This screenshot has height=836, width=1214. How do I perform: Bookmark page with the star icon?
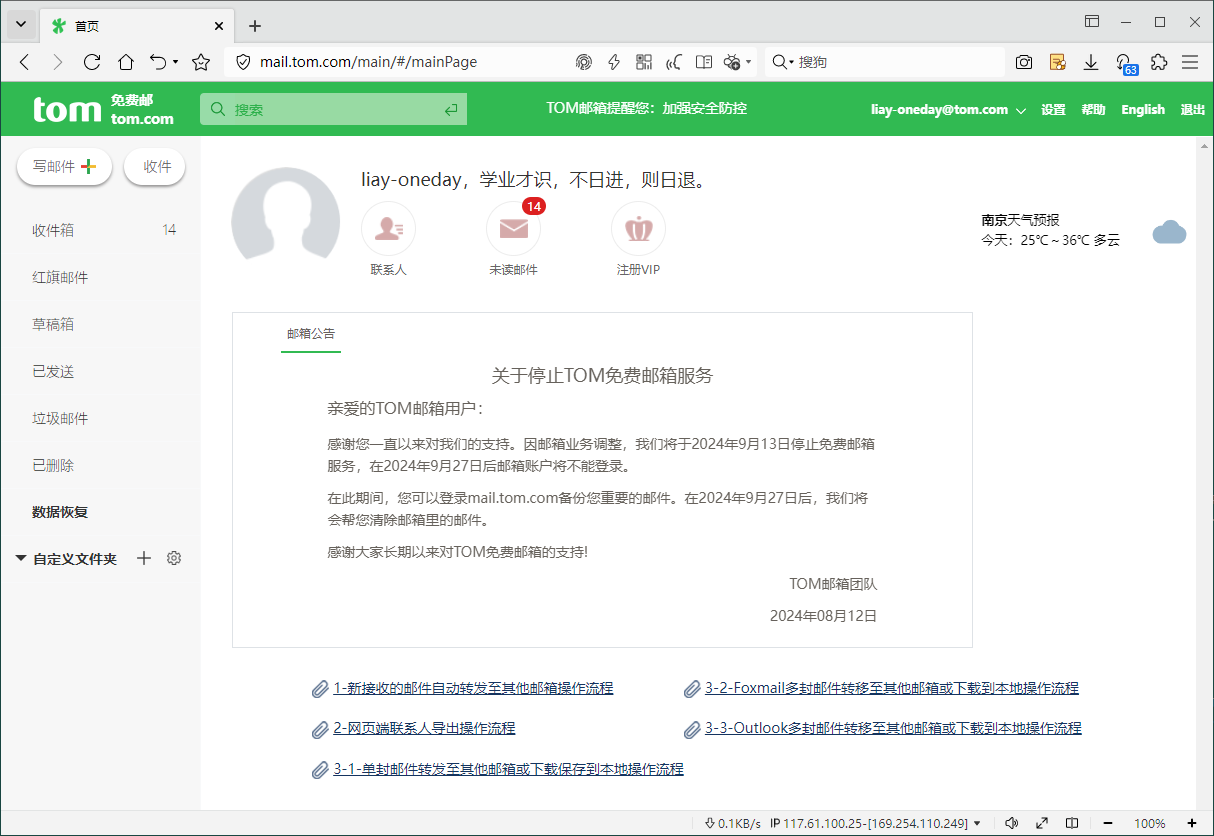(201, 62)
